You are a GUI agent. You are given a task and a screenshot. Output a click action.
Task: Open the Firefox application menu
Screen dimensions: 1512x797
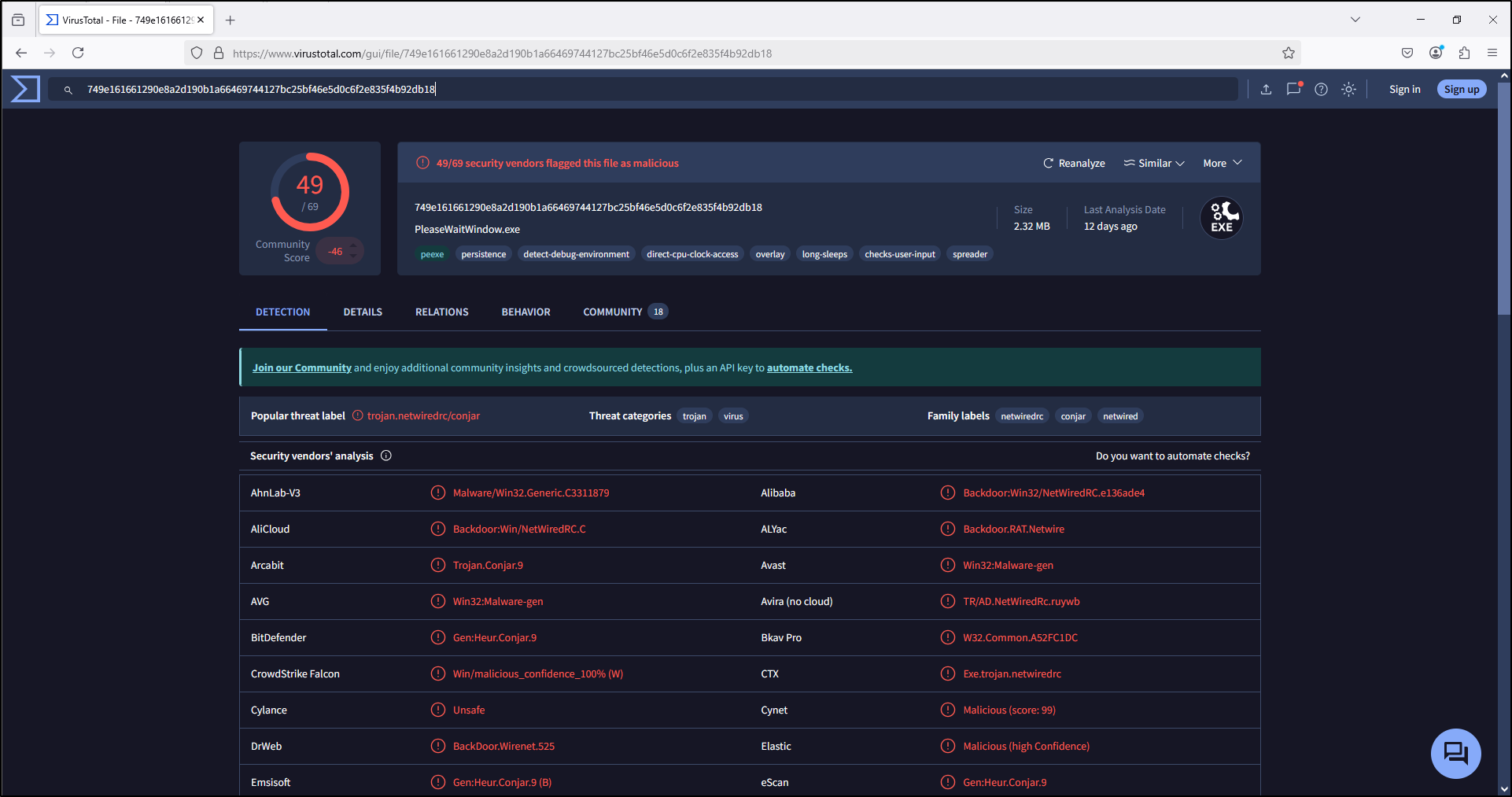[x=1492, y=53]
